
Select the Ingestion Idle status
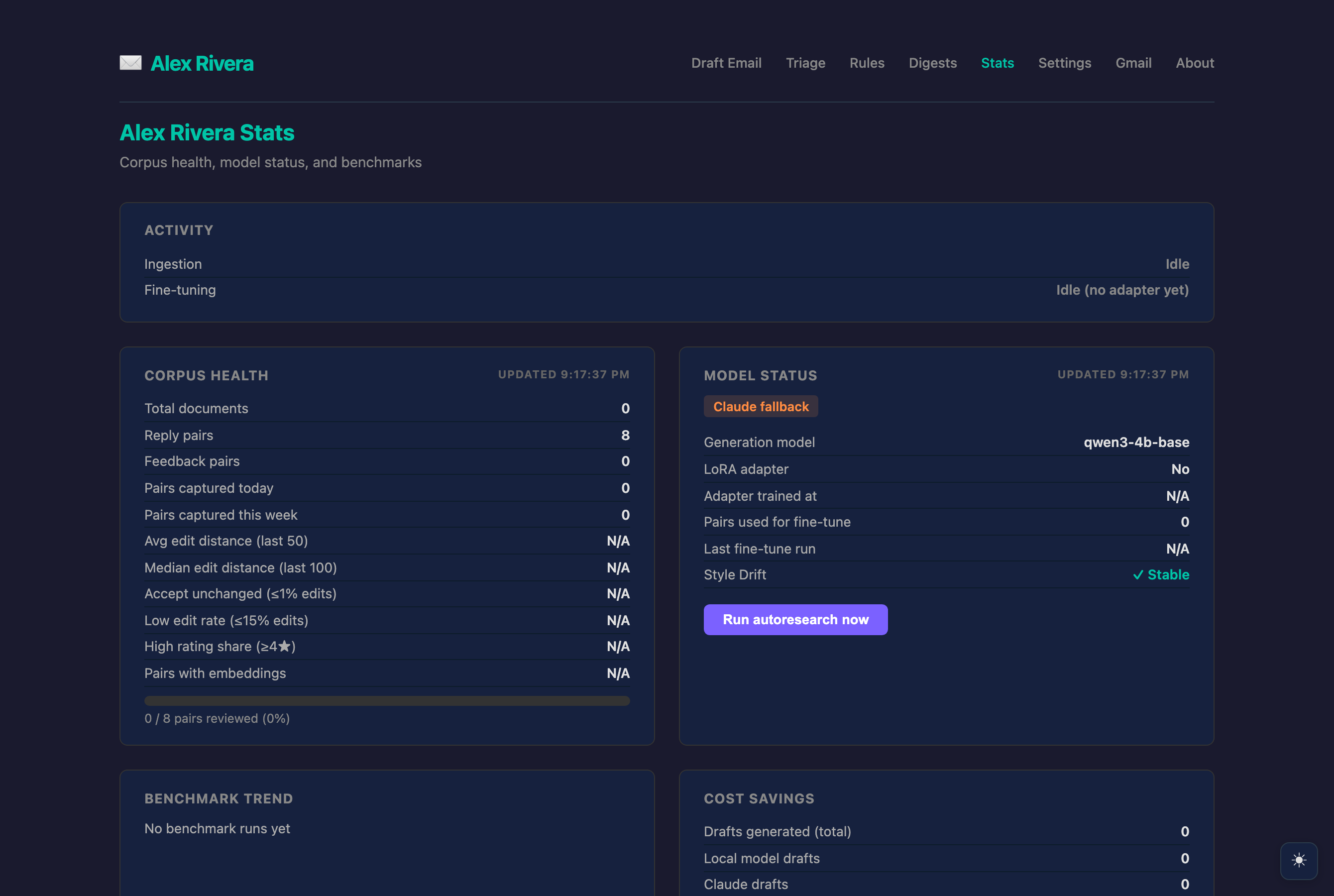click(x=1177, y=264)
